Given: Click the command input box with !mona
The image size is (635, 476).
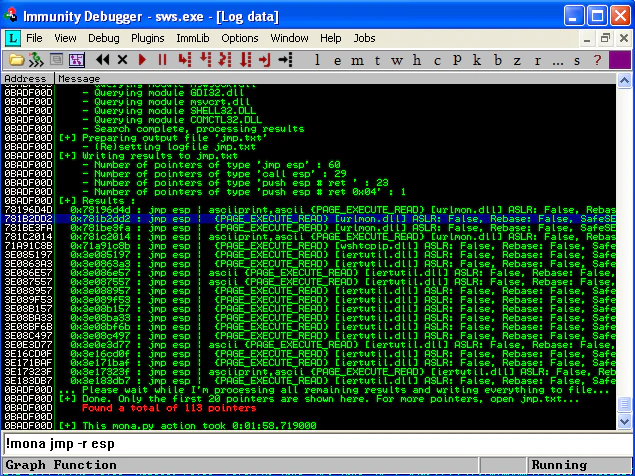Looking at the screenshot, I should point(316,444).
